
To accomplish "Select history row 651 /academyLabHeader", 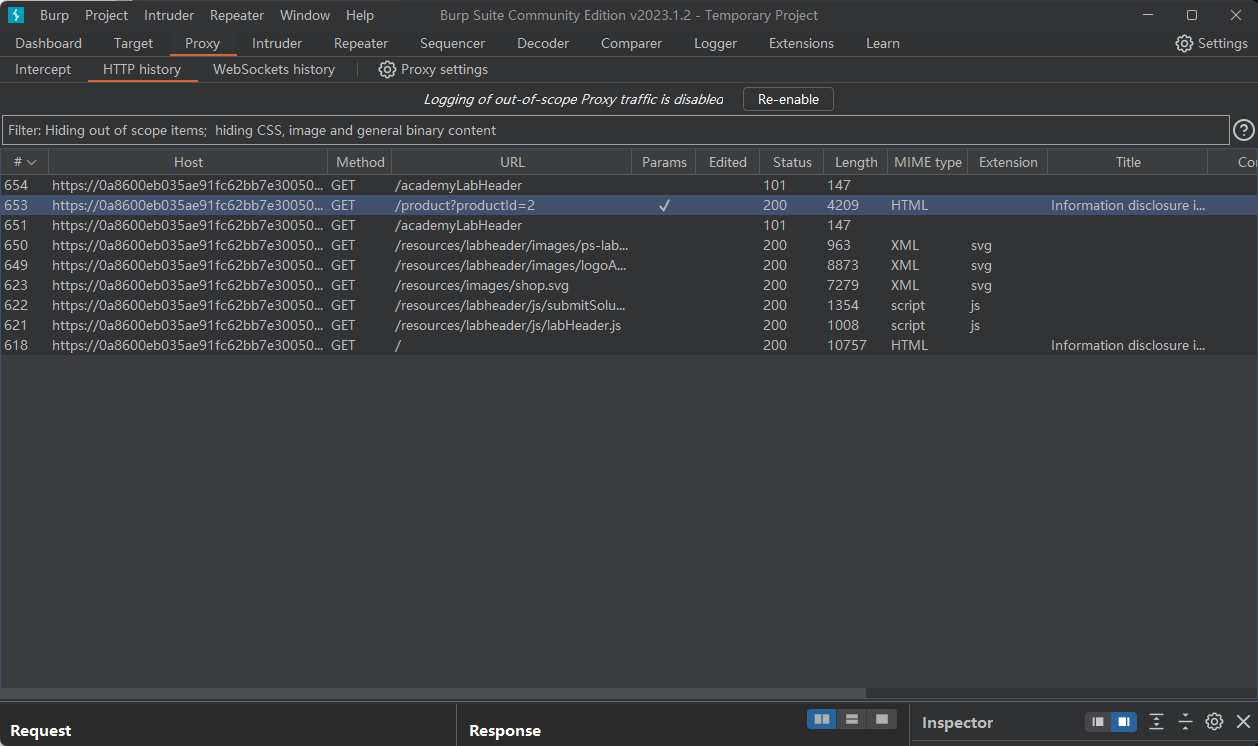I will [x=629, y=225].
